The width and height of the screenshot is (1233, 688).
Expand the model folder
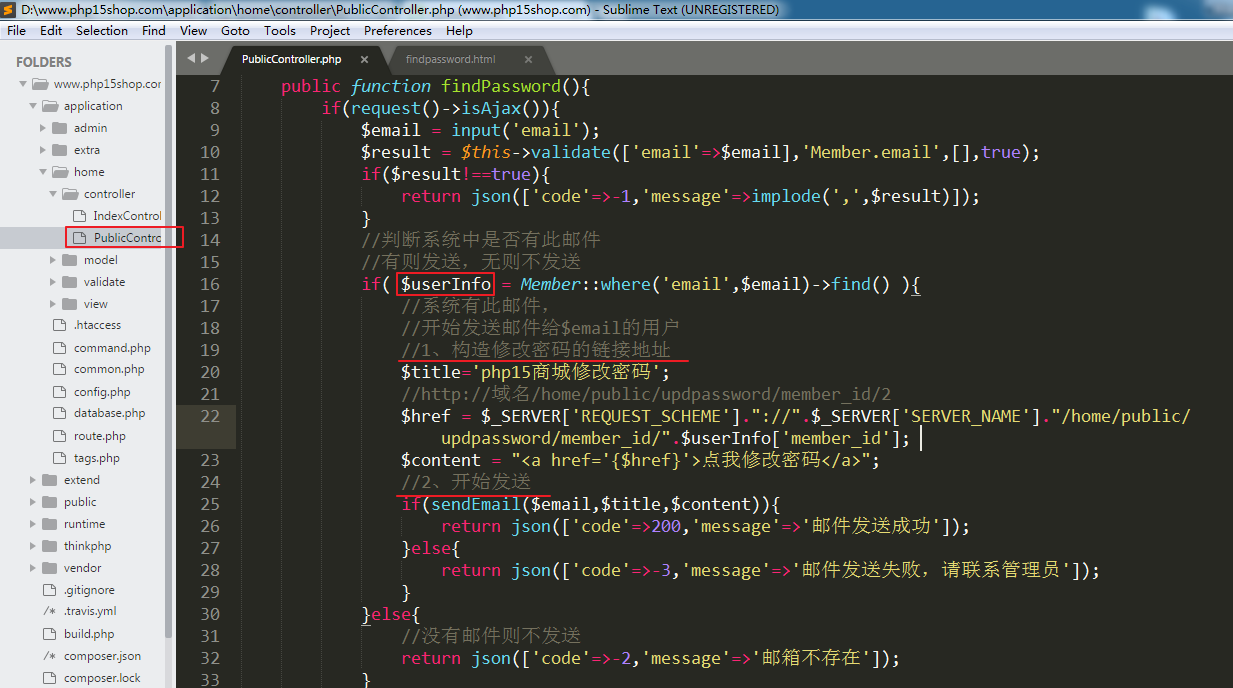(53, 260)
